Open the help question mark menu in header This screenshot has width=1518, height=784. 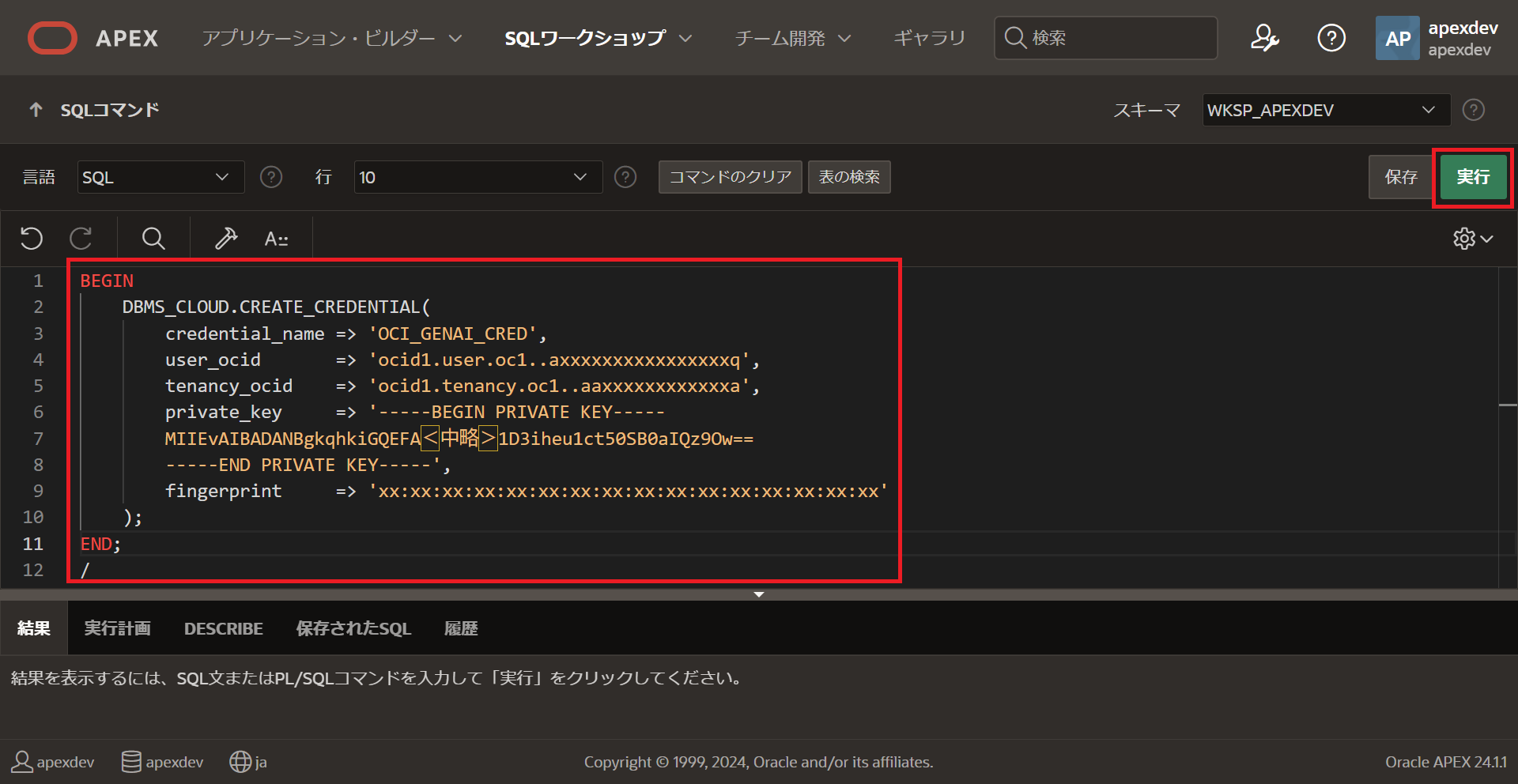click(1331, 38)
